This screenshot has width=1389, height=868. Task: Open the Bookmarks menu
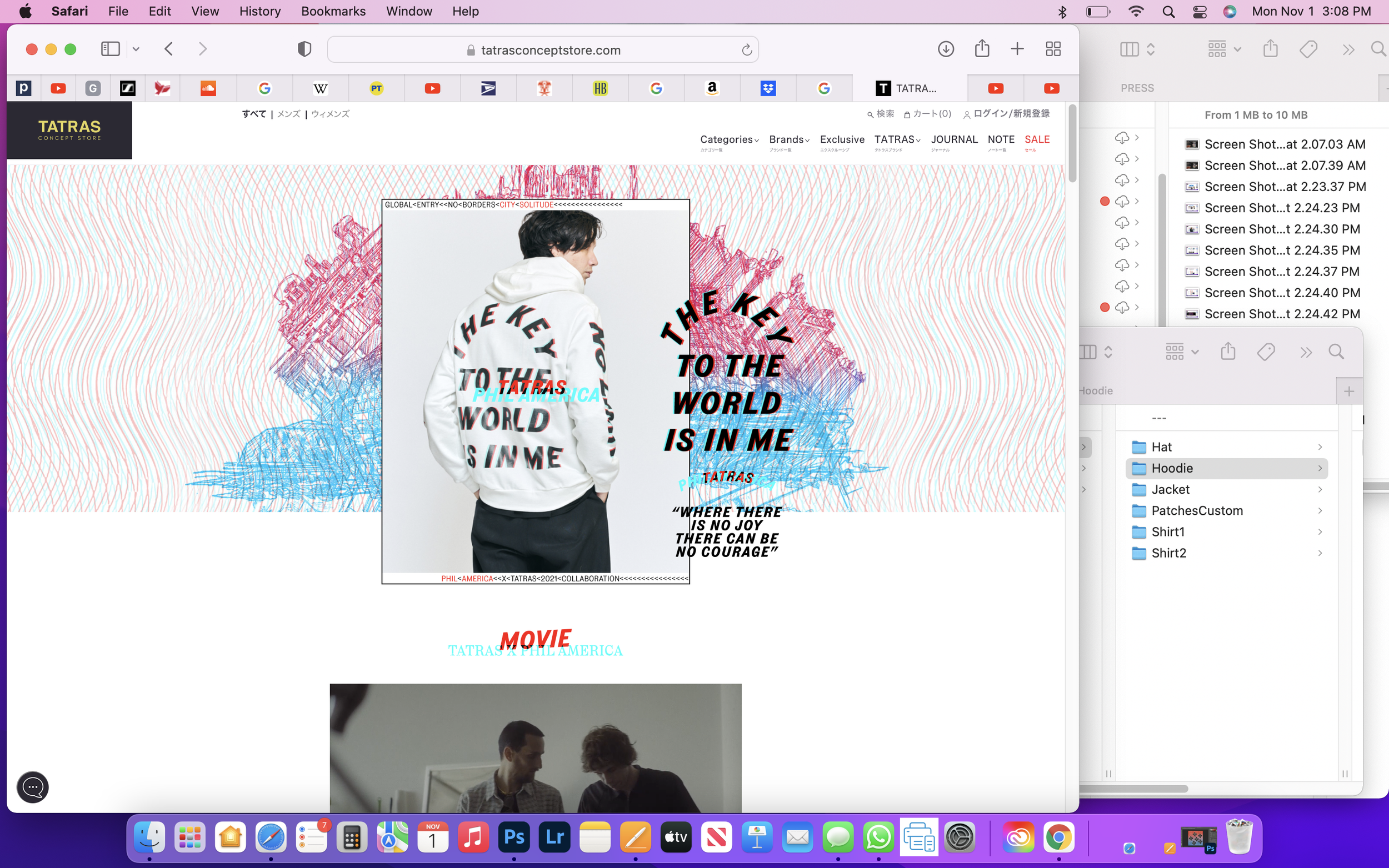pos(333,12)
